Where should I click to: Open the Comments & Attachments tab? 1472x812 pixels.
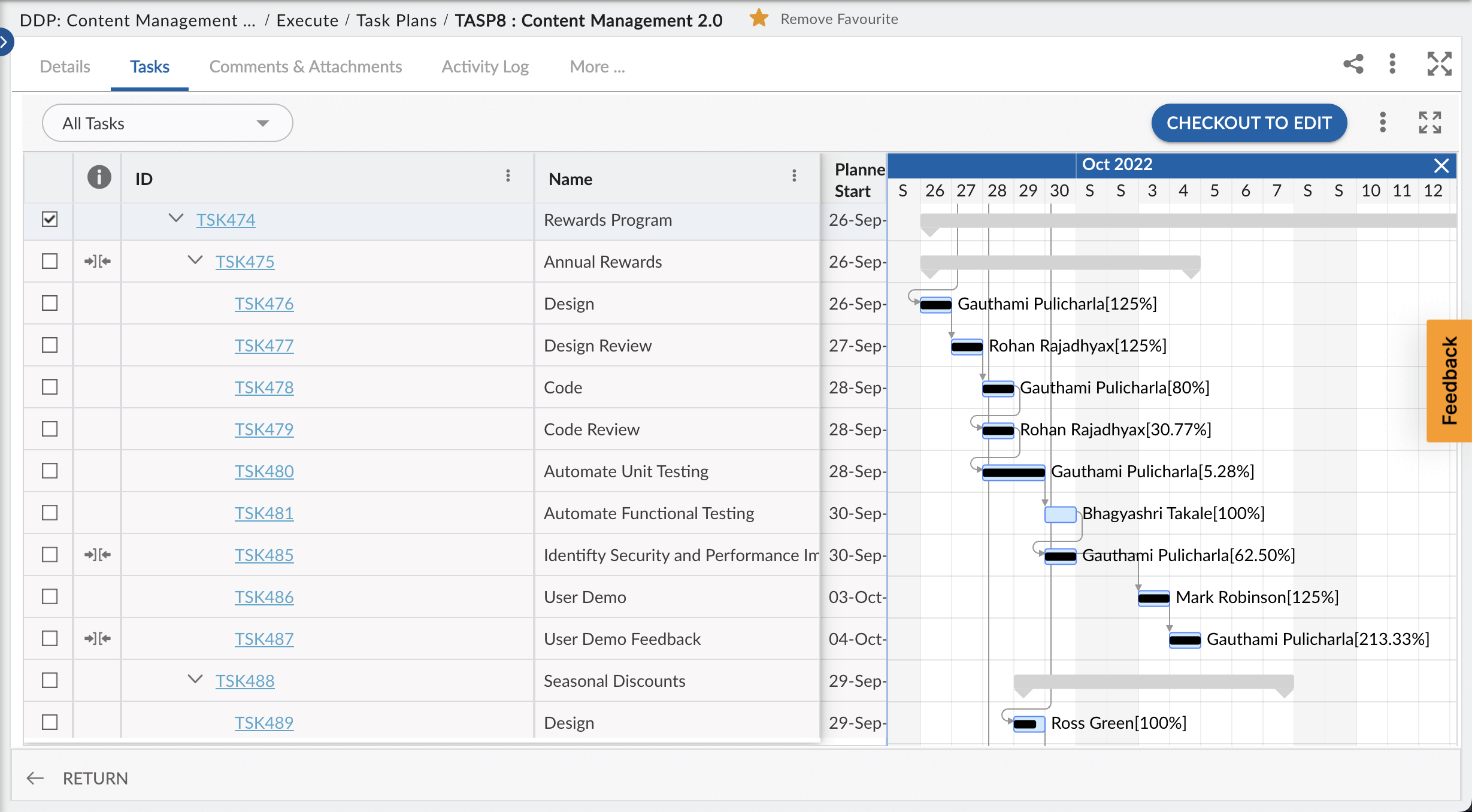(305, 66)
